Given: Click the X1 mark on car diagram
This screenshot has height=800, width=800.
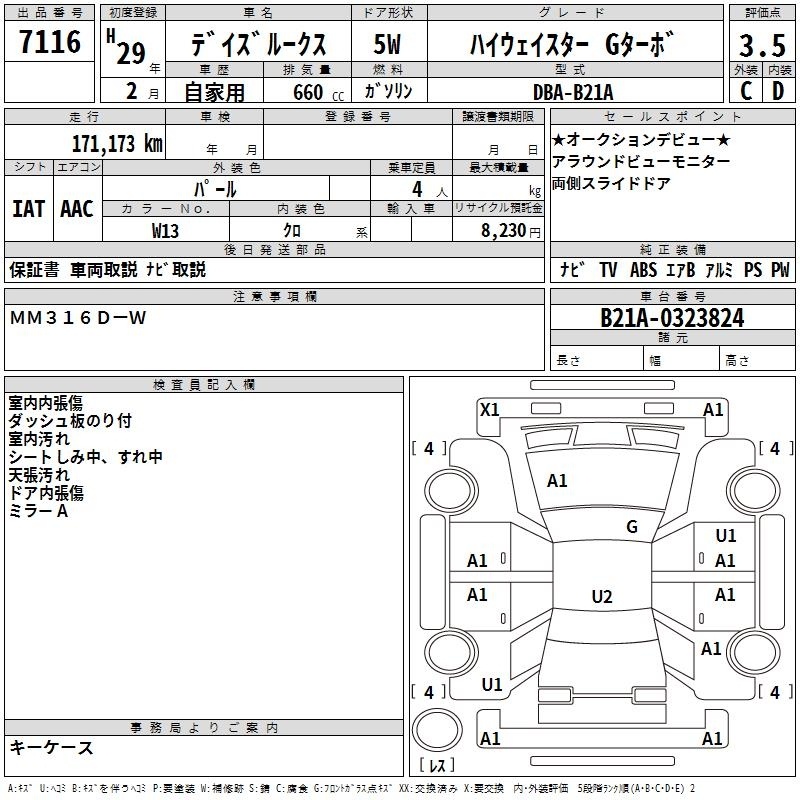Looking at the screenshot, I should (489, 409).
